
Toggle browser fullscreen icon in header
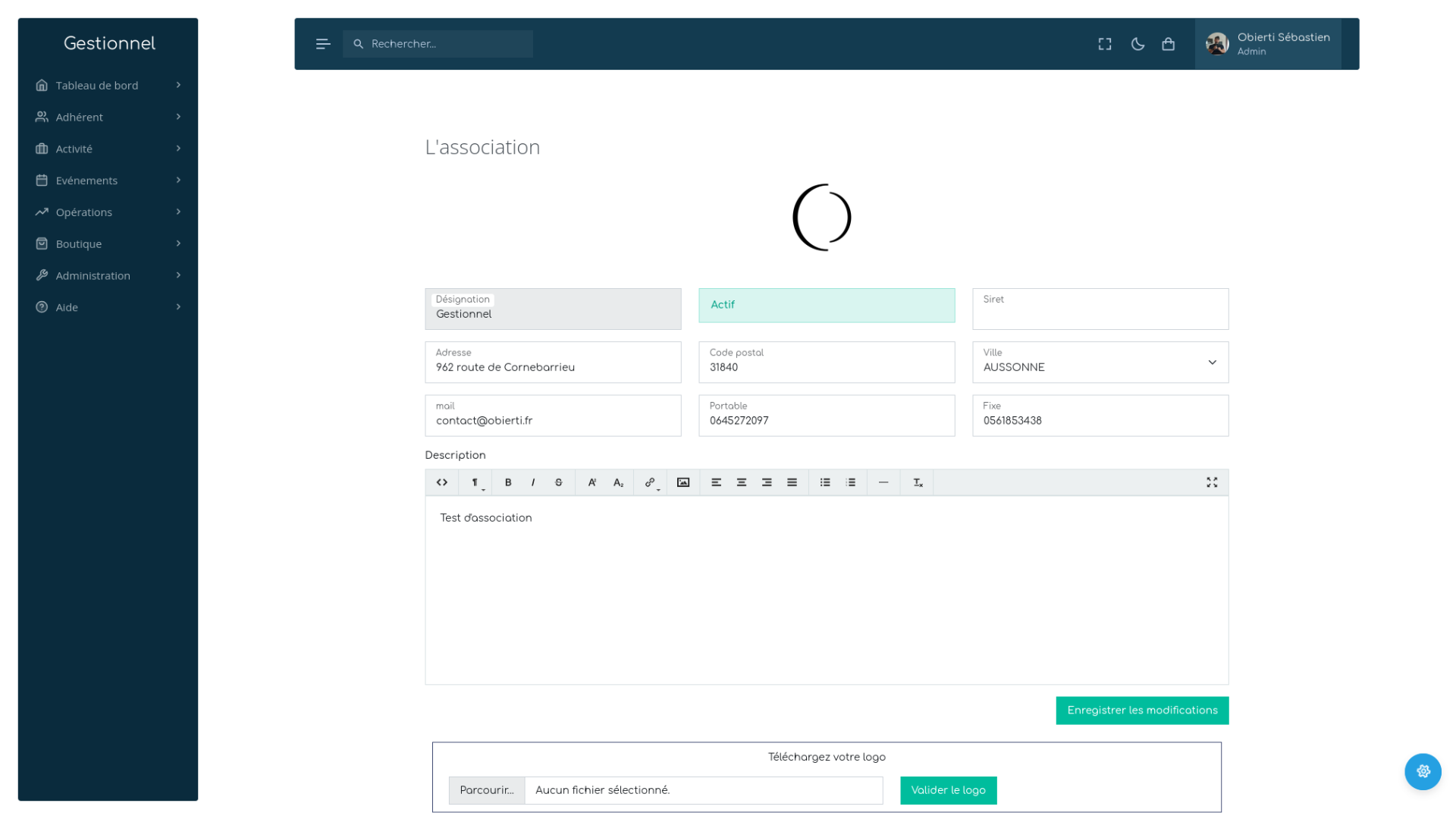[1105, 44]
